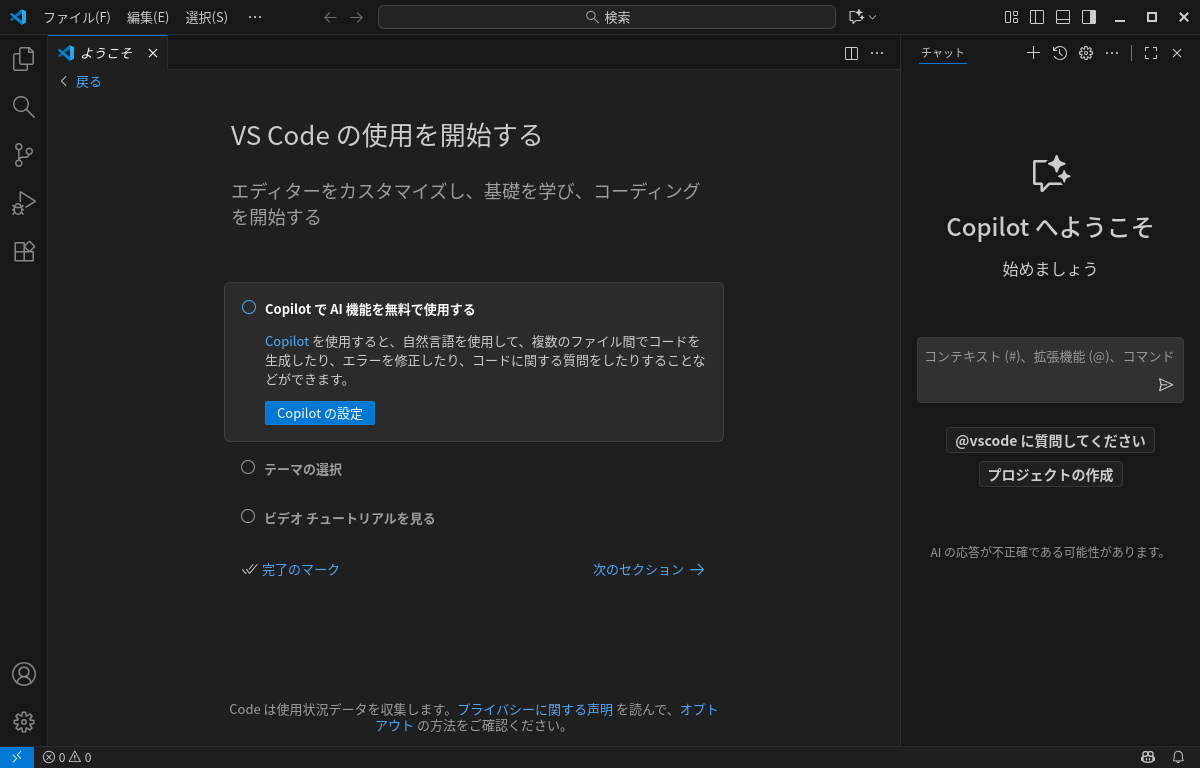
Task: Open chat panel more actions ellipsis
Action: click(1112, 53)
